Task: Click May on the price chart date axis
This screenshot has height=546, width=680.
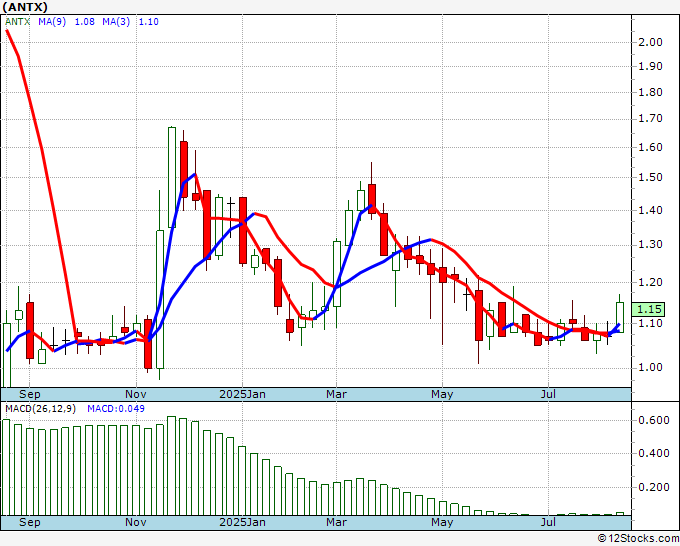Action: (442, 394)
